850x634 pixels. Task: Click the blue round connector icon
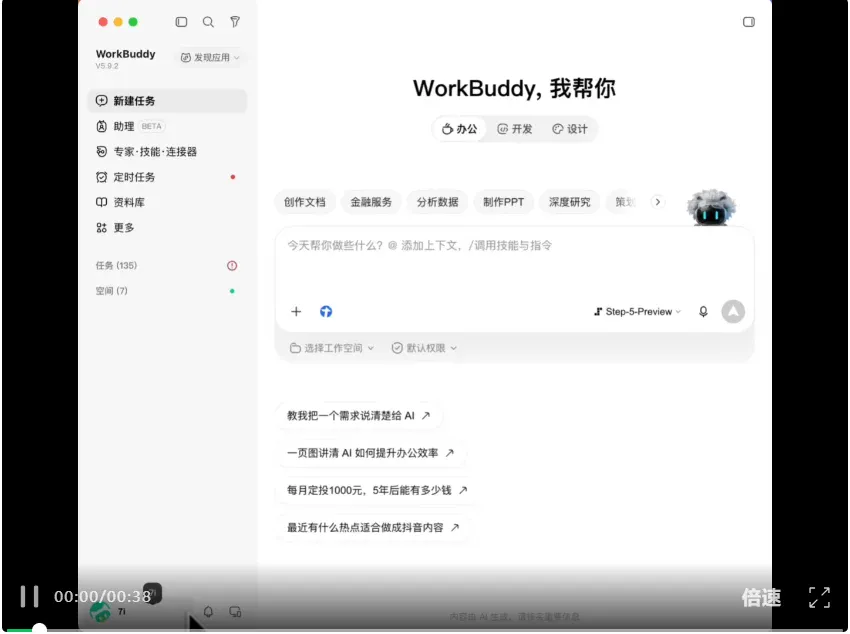pos(326,312)
